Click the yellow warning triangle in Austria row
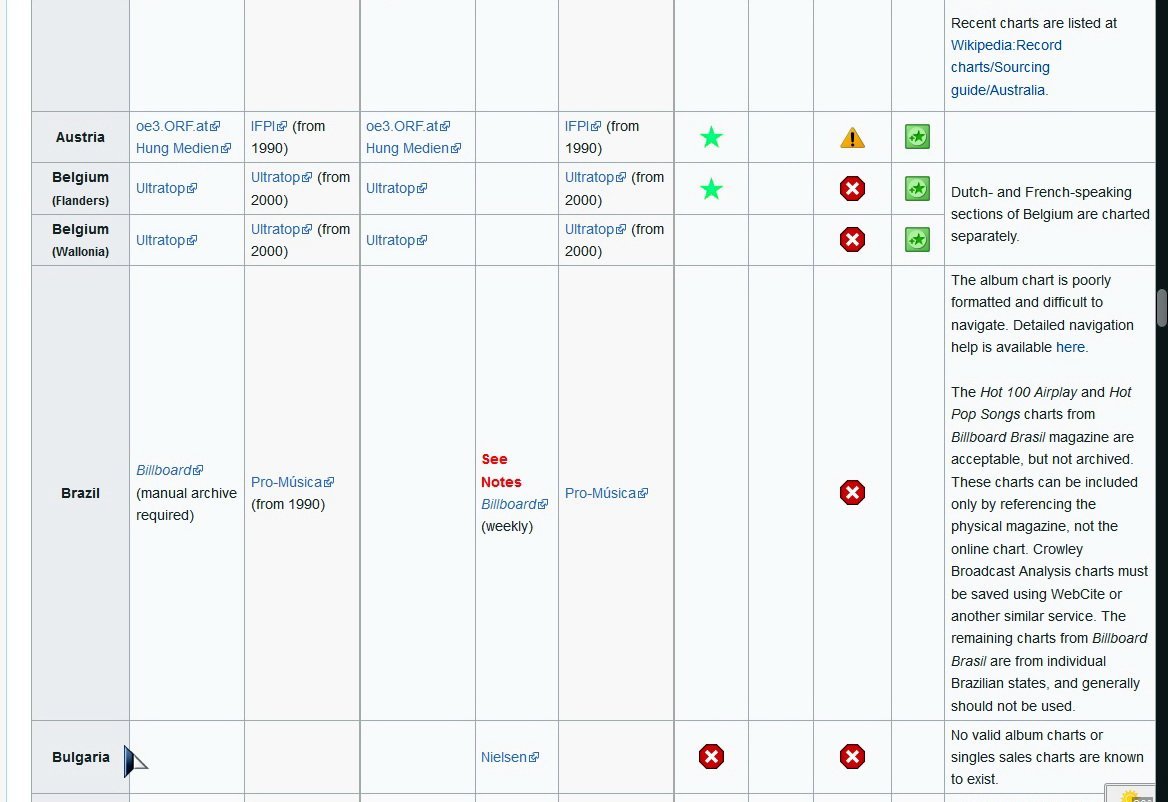Screen dimensions: 1168x802 click(852, 138)
